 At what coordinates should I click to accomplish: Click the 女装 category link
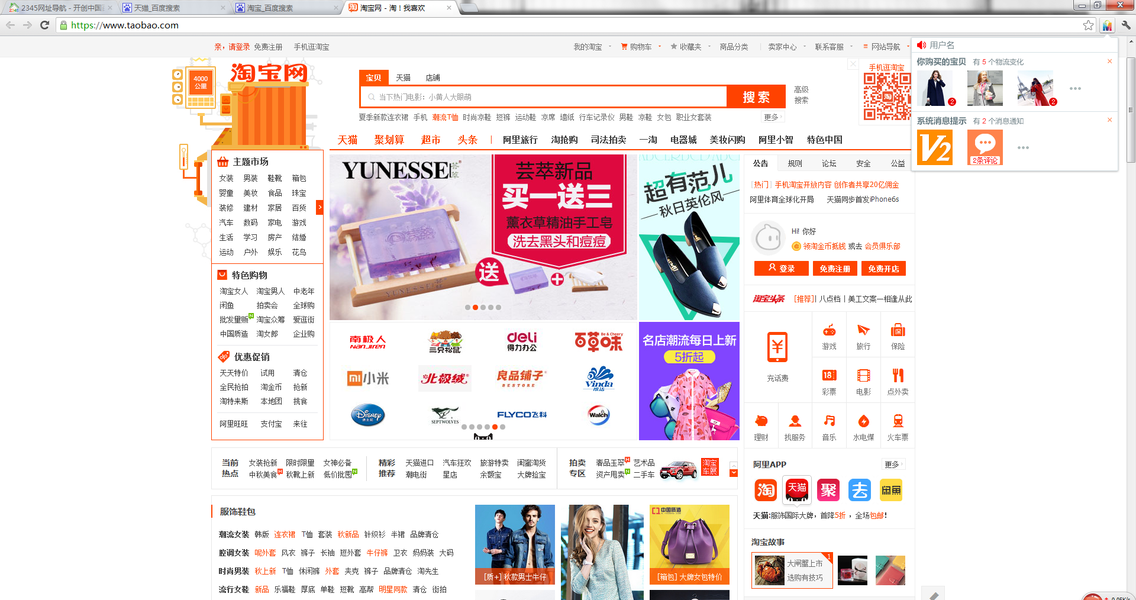pyautogui.click(x=226, y=178)
